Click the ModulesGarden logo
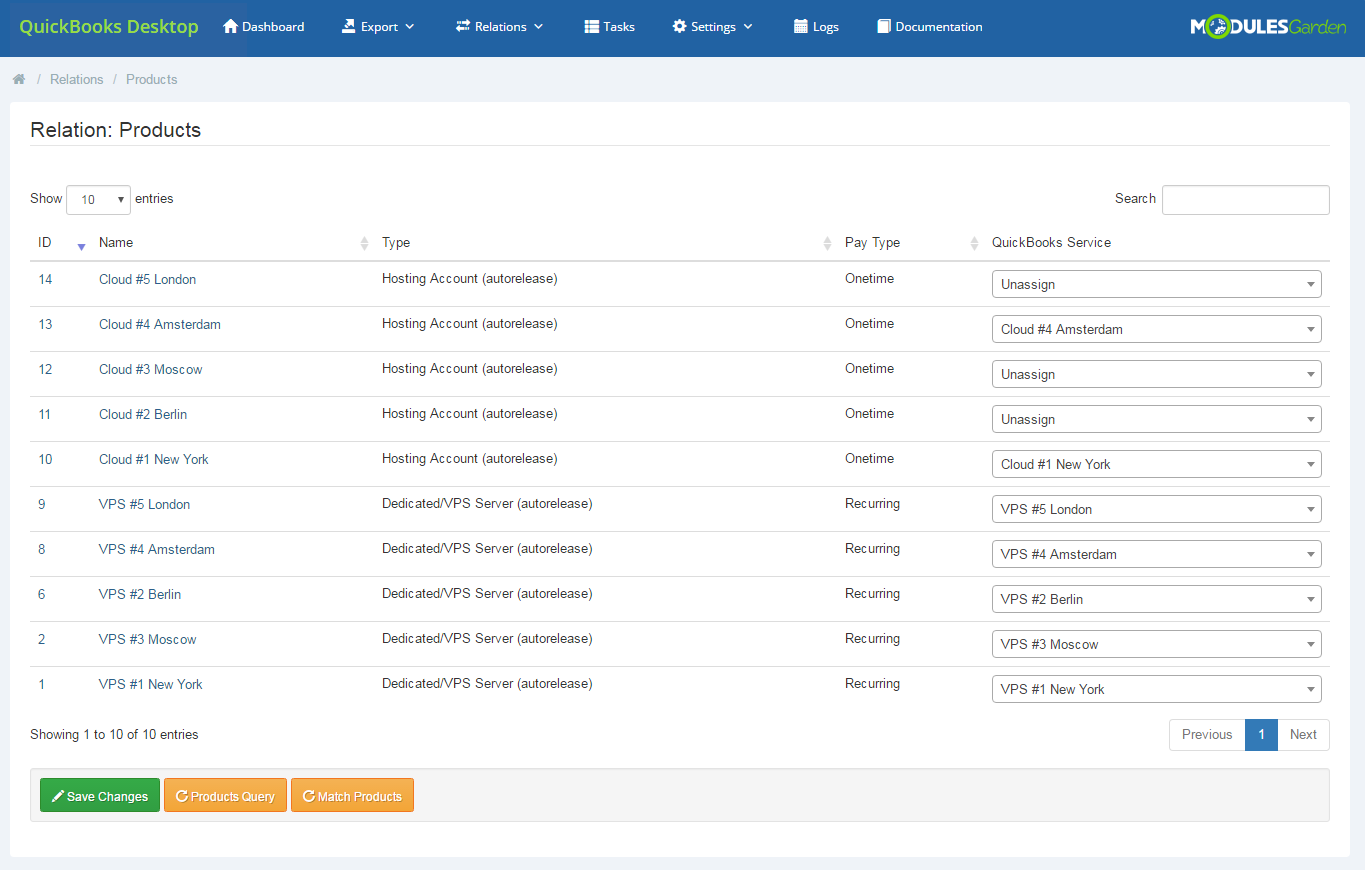Screen dimensions: 1365x870 (1267, 26)
